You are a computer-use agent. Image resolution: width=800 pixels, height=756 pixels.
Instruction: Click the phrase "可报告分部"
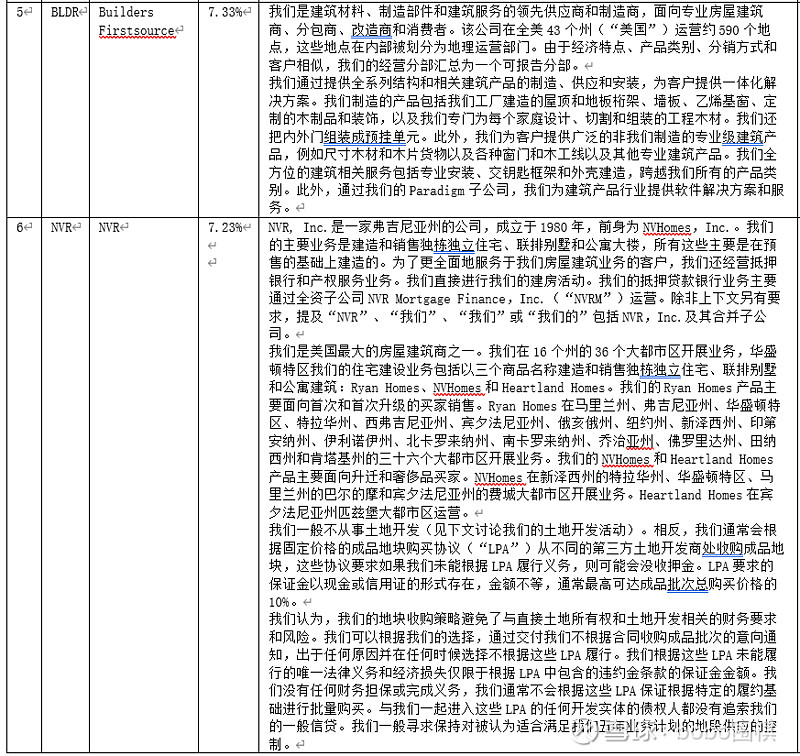536,66
